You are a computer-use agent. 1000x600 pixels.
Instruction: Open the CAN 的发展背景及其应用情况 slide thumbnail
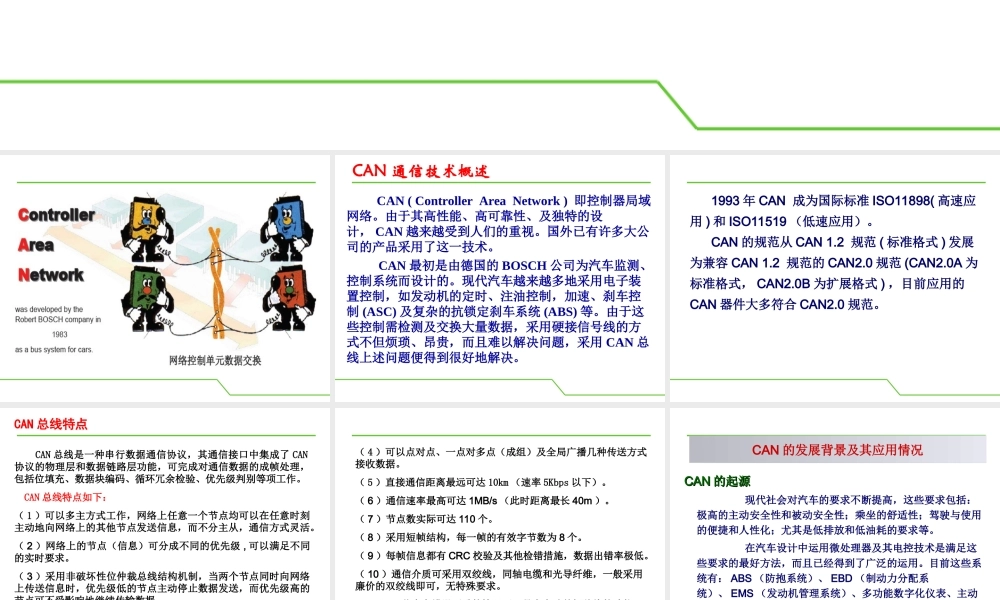[x=835, y=504]
